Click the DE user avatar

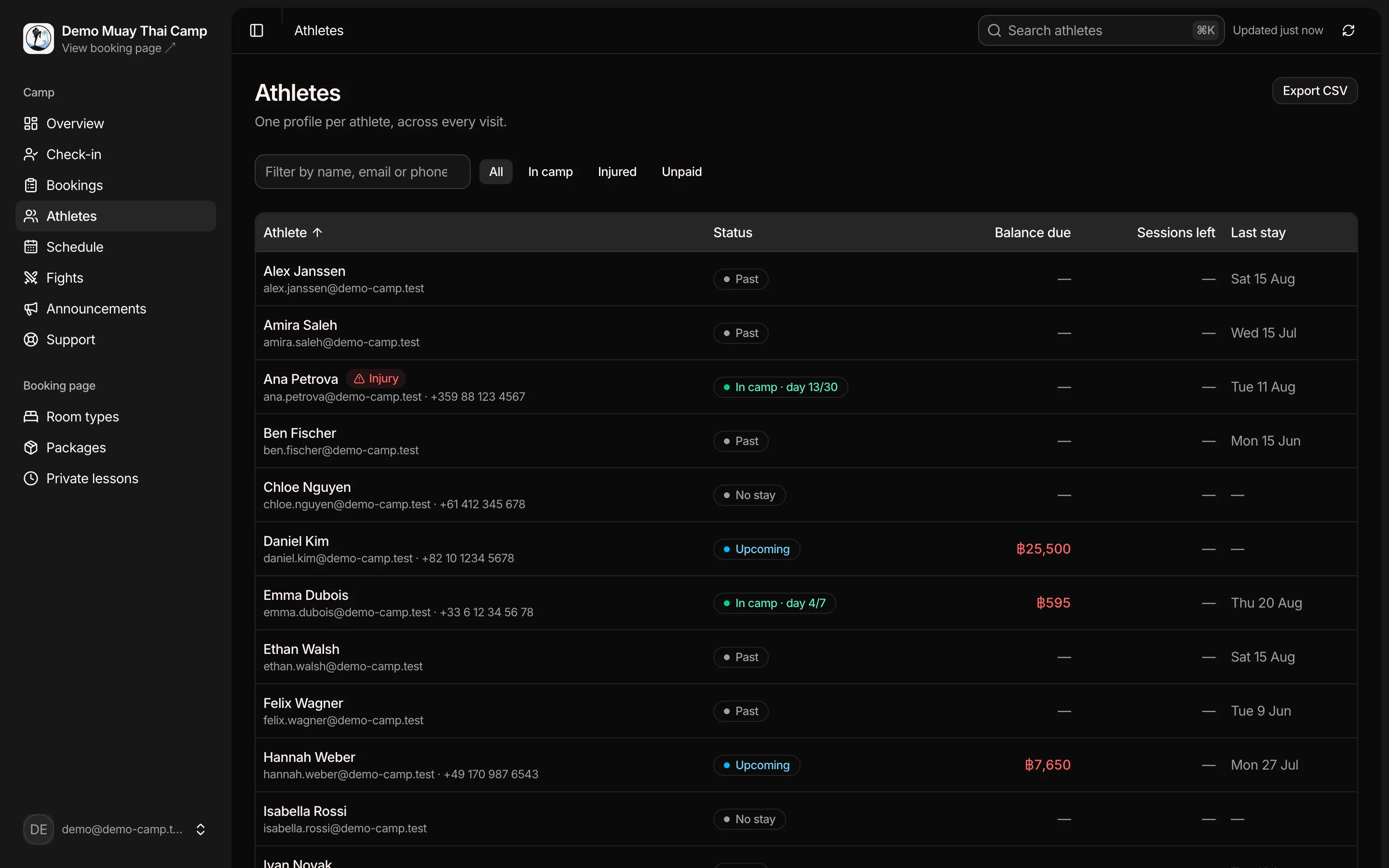[39, 829]
